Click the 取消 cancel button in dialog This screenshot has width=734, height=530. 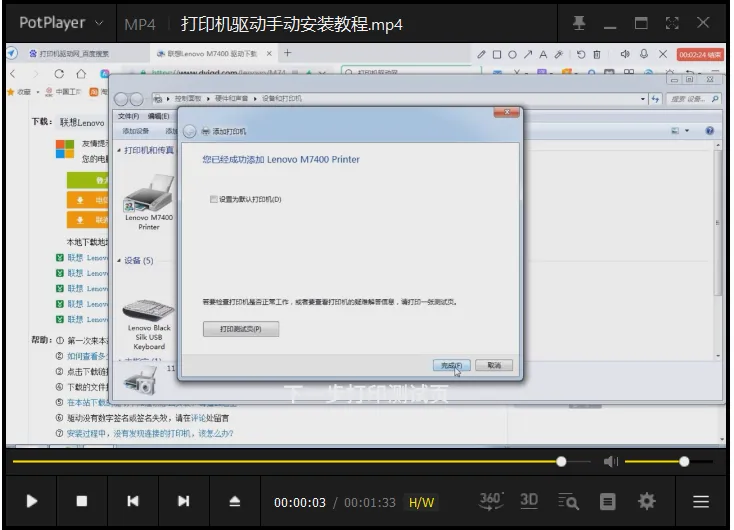click(x=494, y=365)
